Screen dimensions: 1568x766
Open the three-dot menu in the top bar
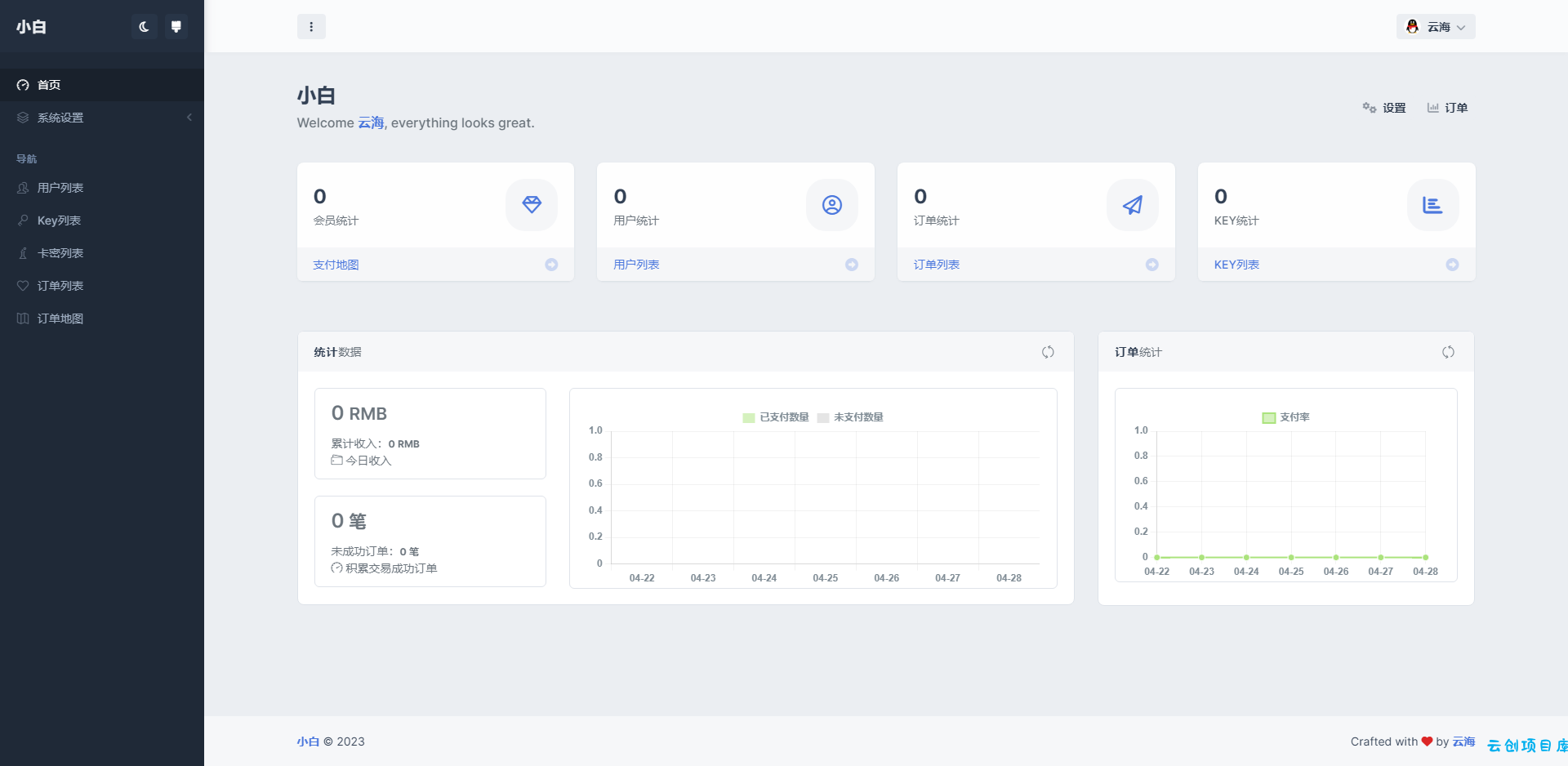coord(311,27)
